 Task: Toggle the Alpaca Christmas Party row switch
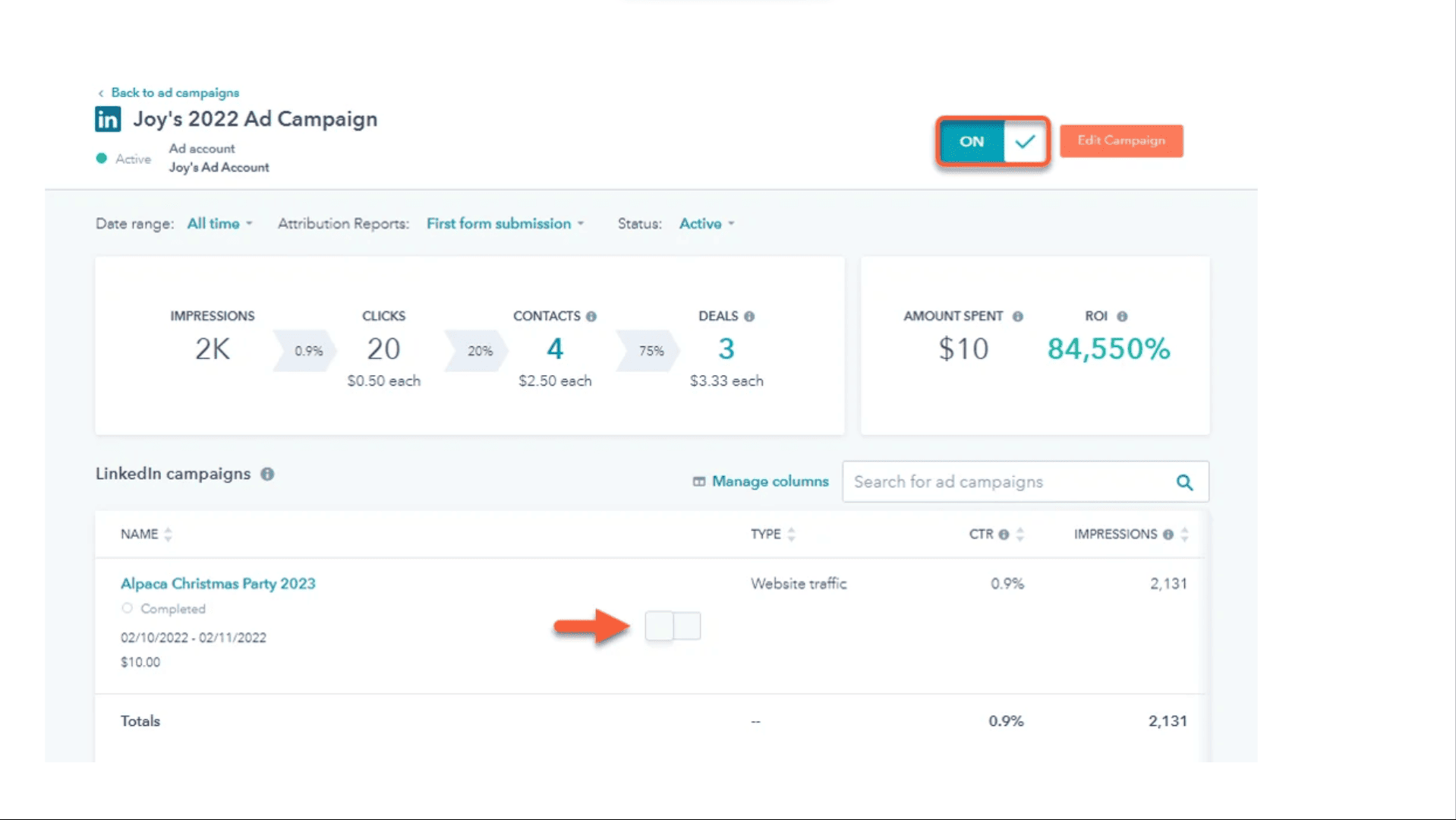pyautogui.click(x=673, y=626)
